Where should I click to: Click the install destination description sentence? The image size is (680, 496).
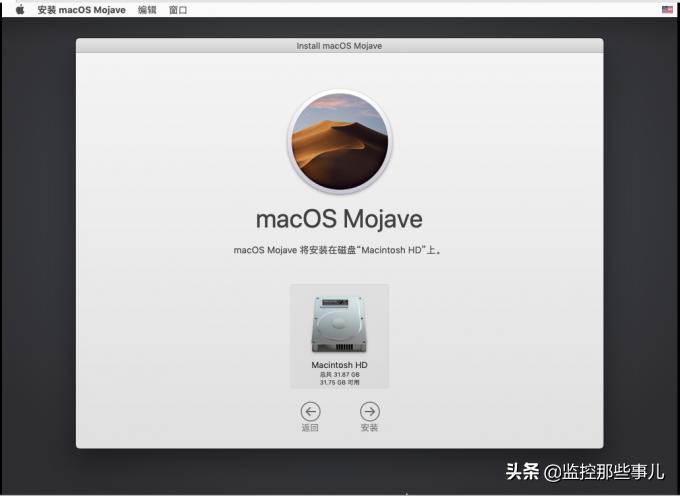click(337, 250)
